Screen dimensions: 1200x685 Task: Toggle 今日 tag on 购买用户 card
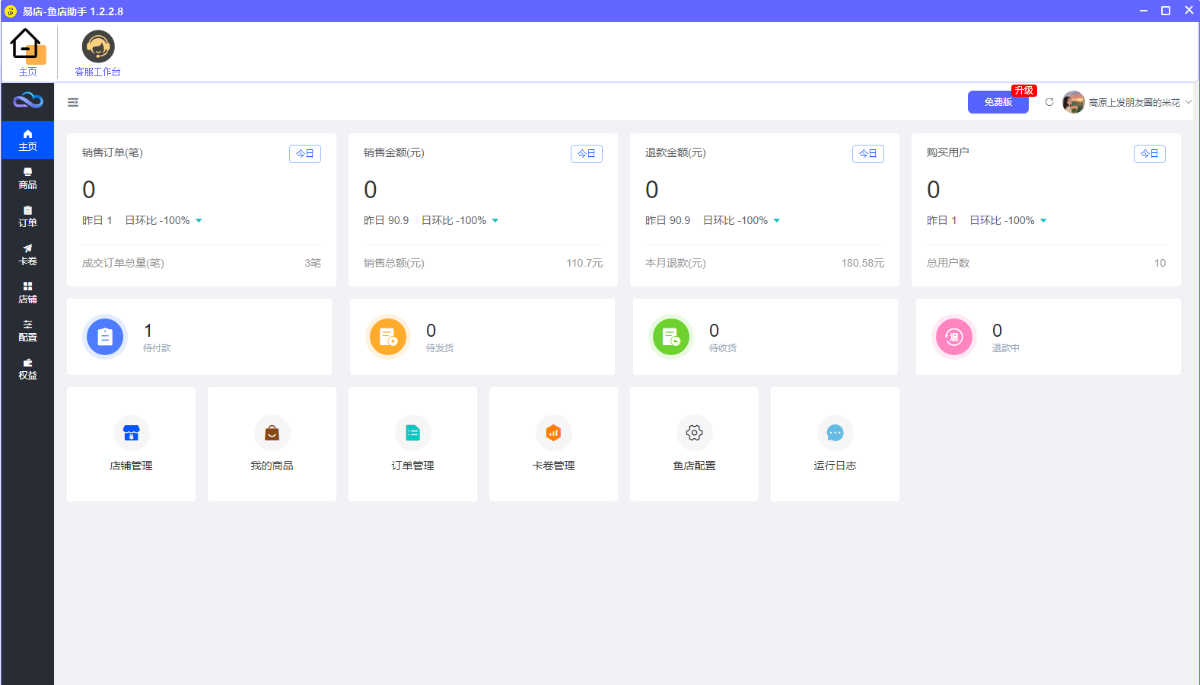coord(1149,154)
